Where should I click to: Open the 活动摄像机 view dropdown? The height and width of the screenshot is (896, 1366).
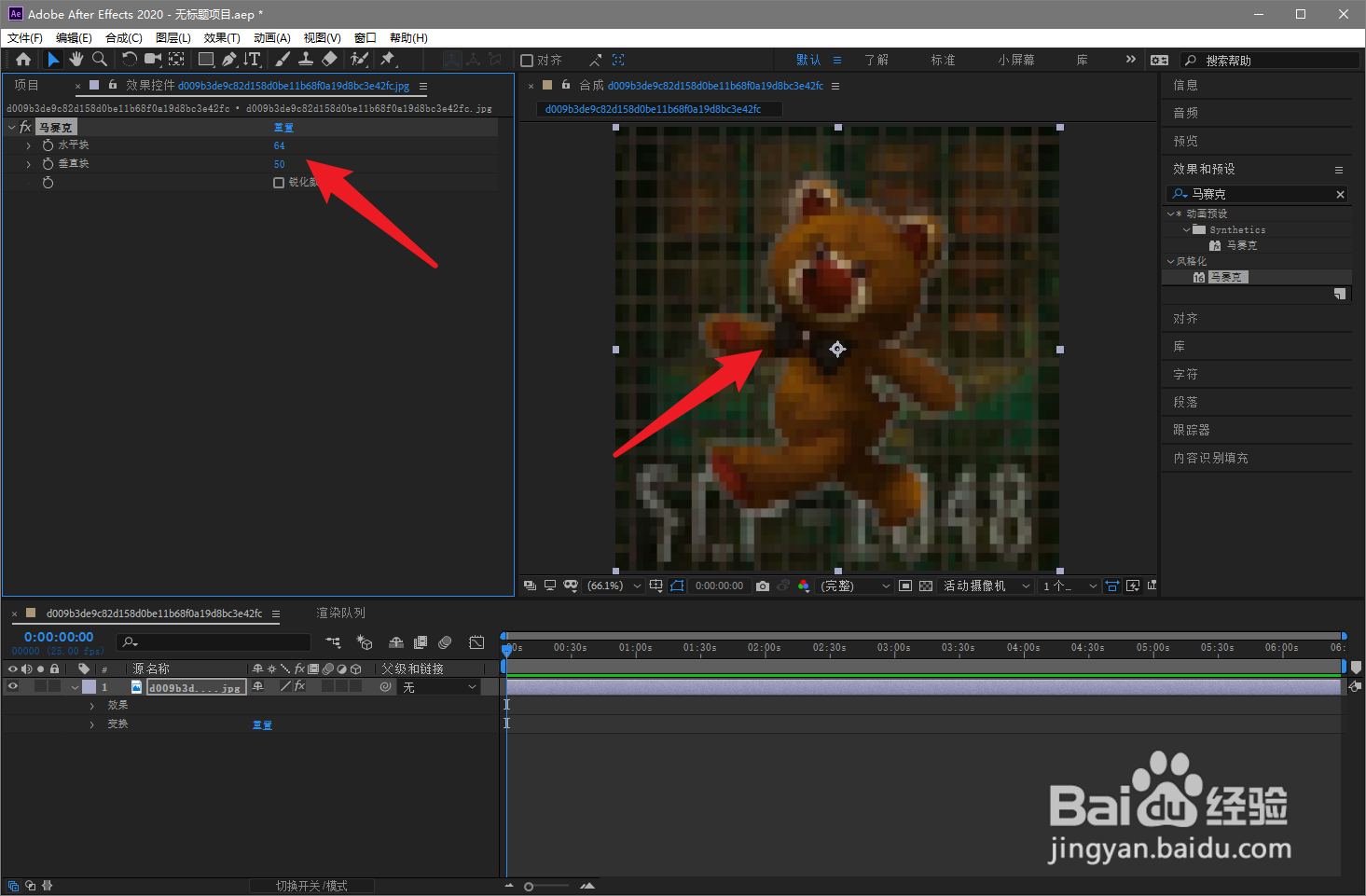(x=987, y=586)
